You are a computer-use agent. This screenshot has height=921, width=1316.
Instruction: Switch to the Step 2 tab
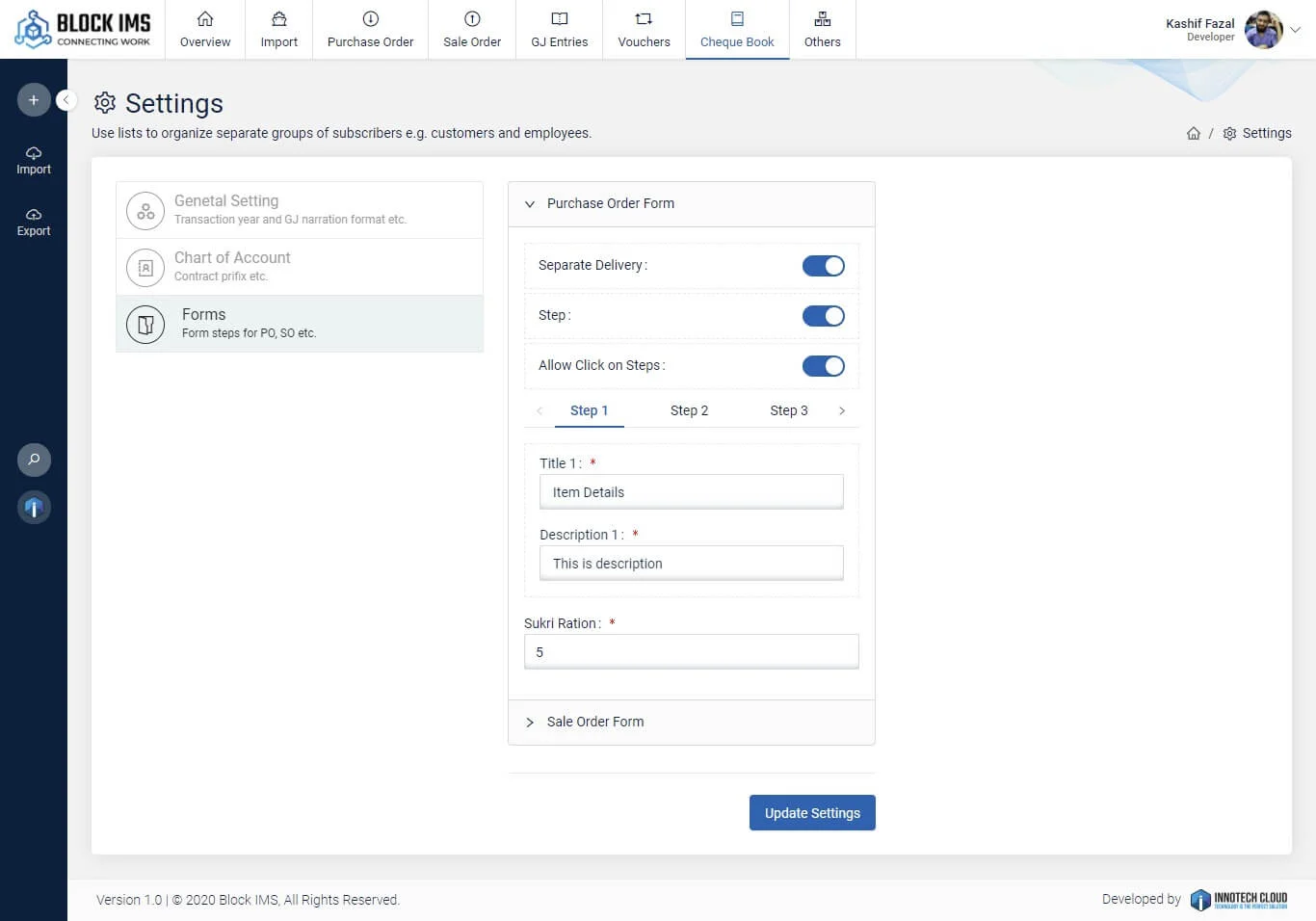689,410
